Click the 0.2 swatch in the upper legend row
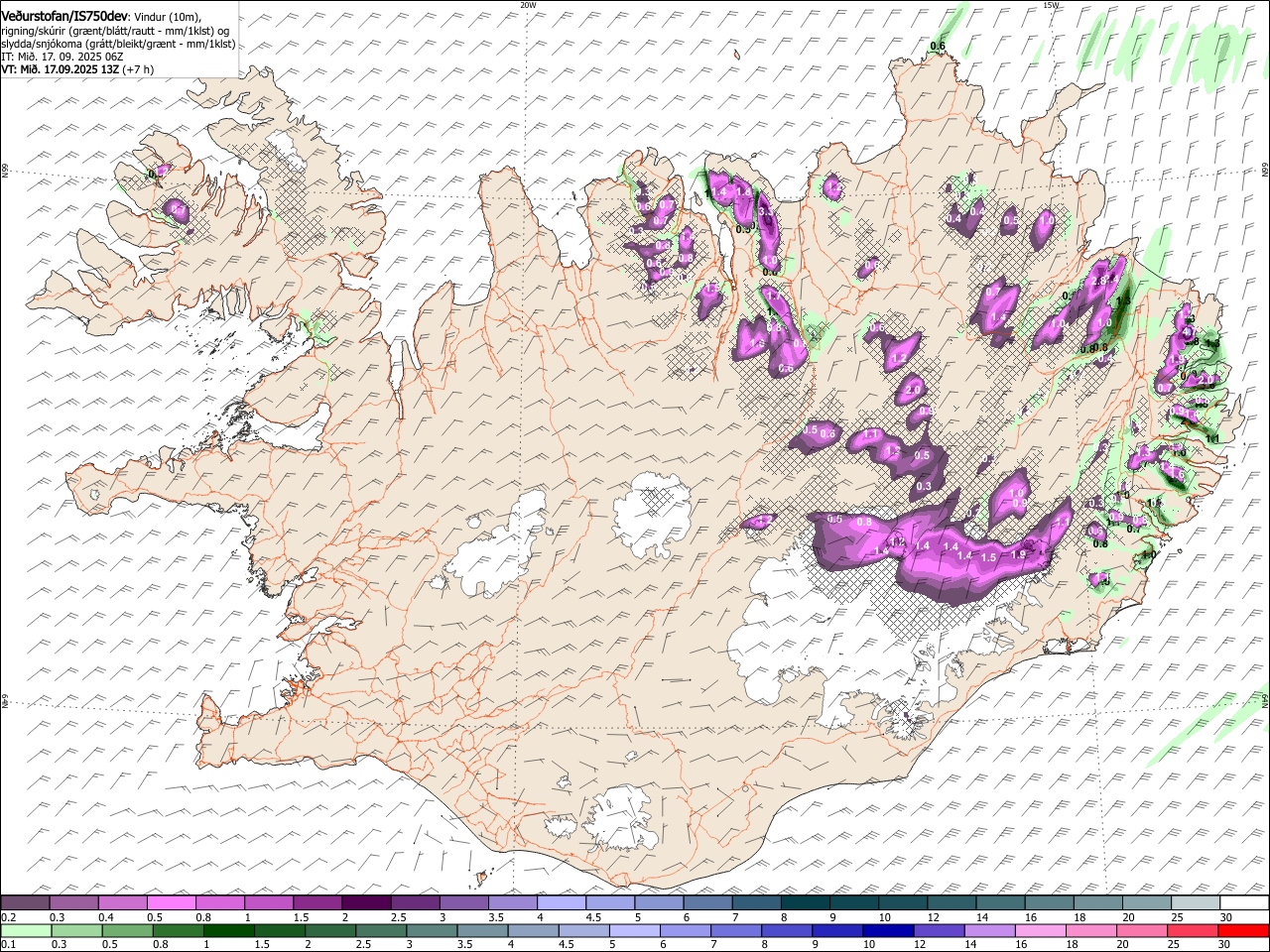This screenshot has height=952, width=1270. click(25, 902)
